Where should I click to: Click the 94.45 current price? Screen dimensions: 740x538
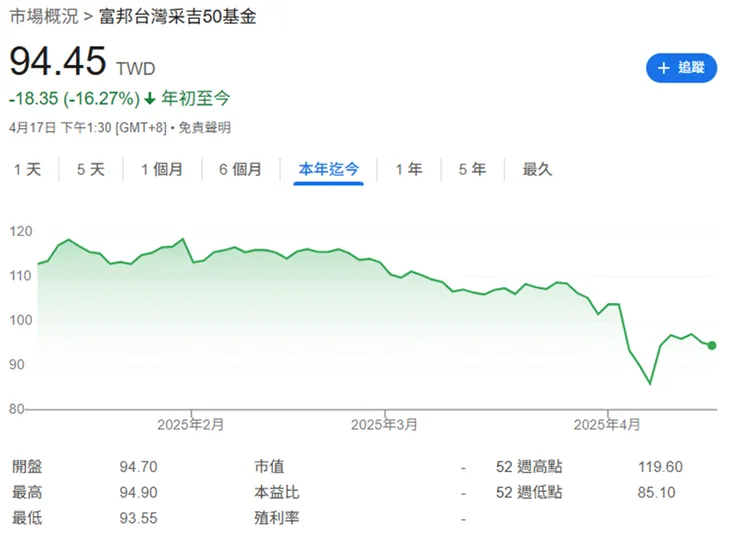(x=58, y=61)
